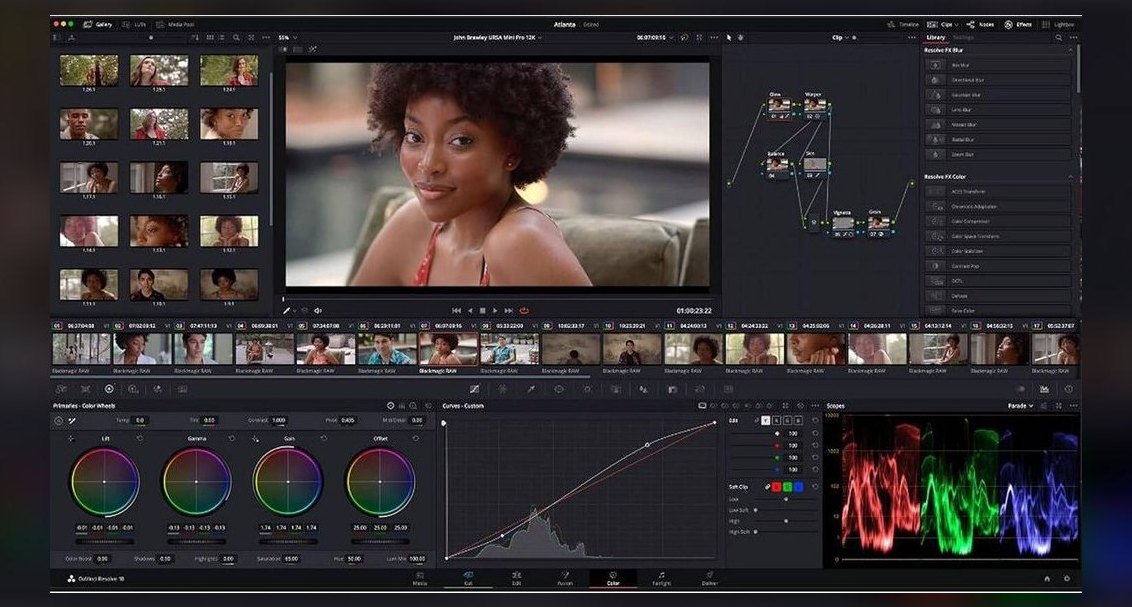
Task: Select the Lens Blur effect
Action: click(x=998, y=110)
